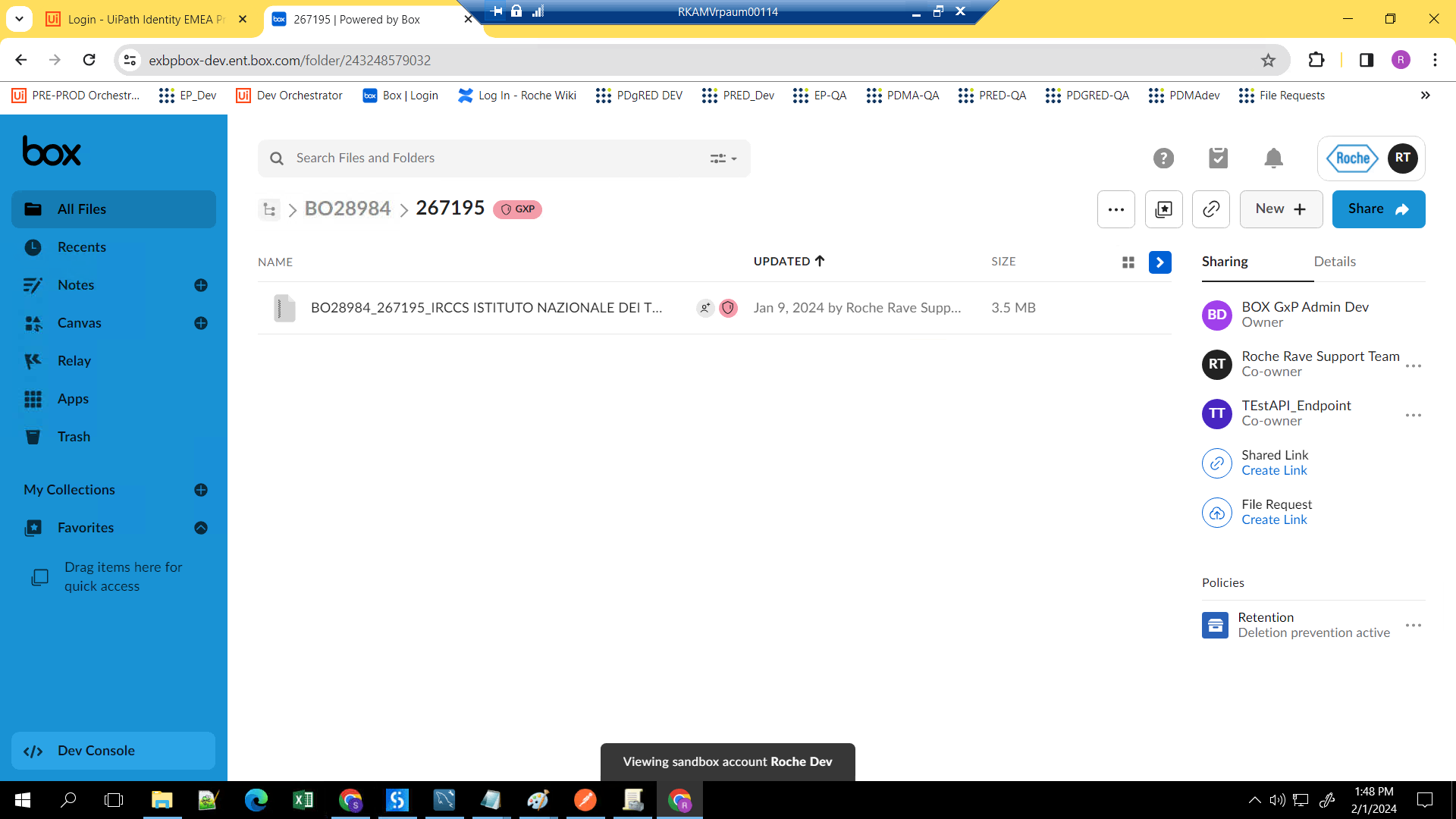Open options for TEstAPI_Endpoint collaborator
The width and height of the screenshot is (1456, 819).
(x=1413, y=415)
